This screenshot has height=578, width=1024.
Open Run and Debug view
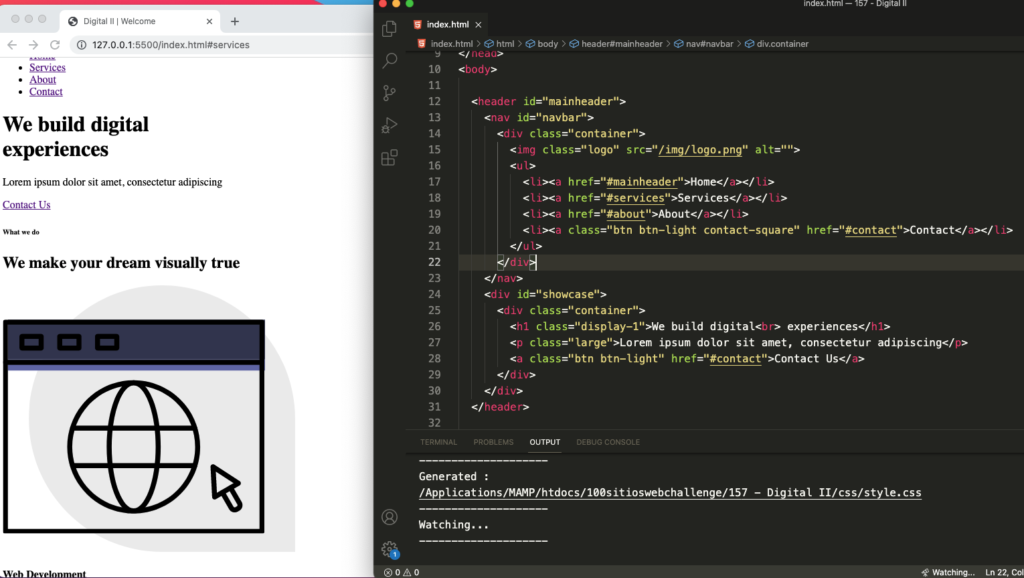(x=389, y=125)
